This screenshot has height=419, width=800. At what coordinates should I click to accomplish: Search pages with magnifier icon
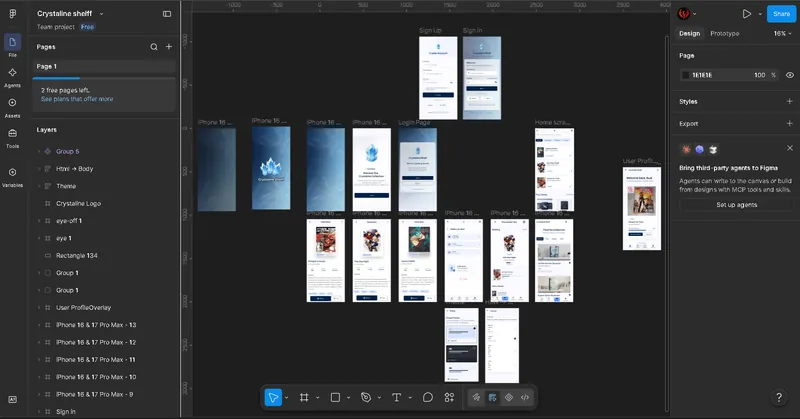point(154,47)
